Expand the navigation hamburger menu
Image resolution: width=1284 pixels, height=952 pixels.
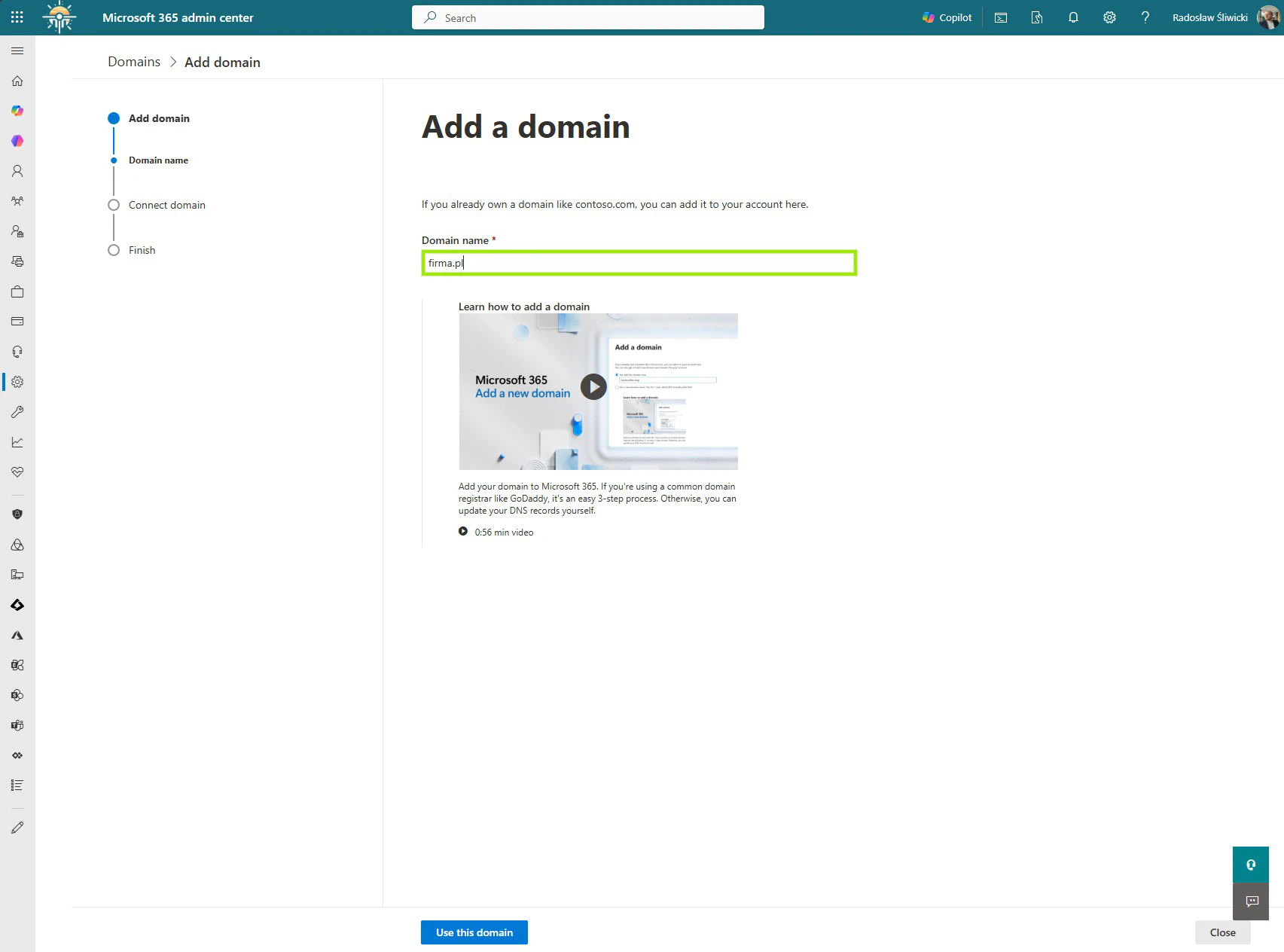tap(17, 50)
